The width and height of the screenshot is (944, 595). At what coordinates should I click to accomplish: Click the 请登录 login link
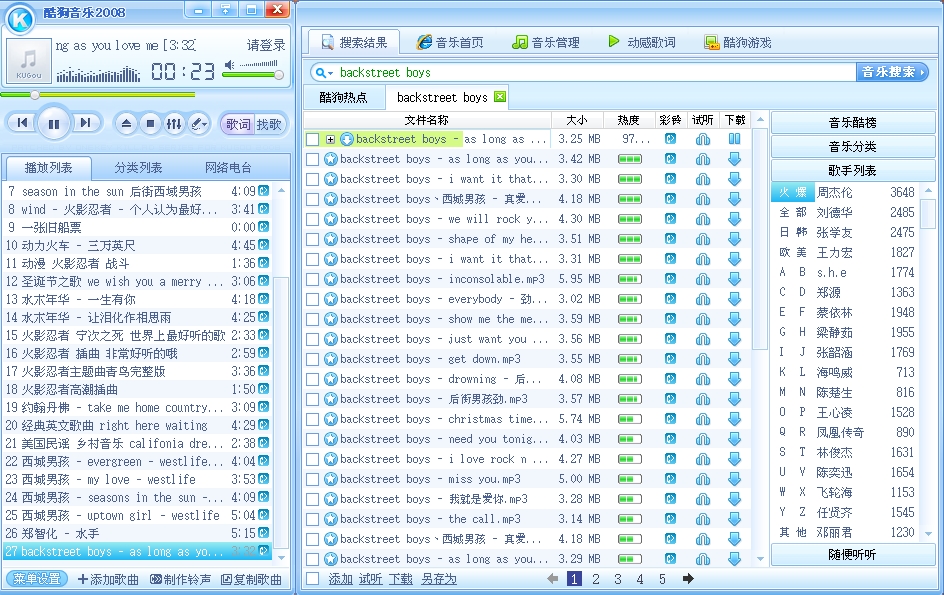click(266, 45)
